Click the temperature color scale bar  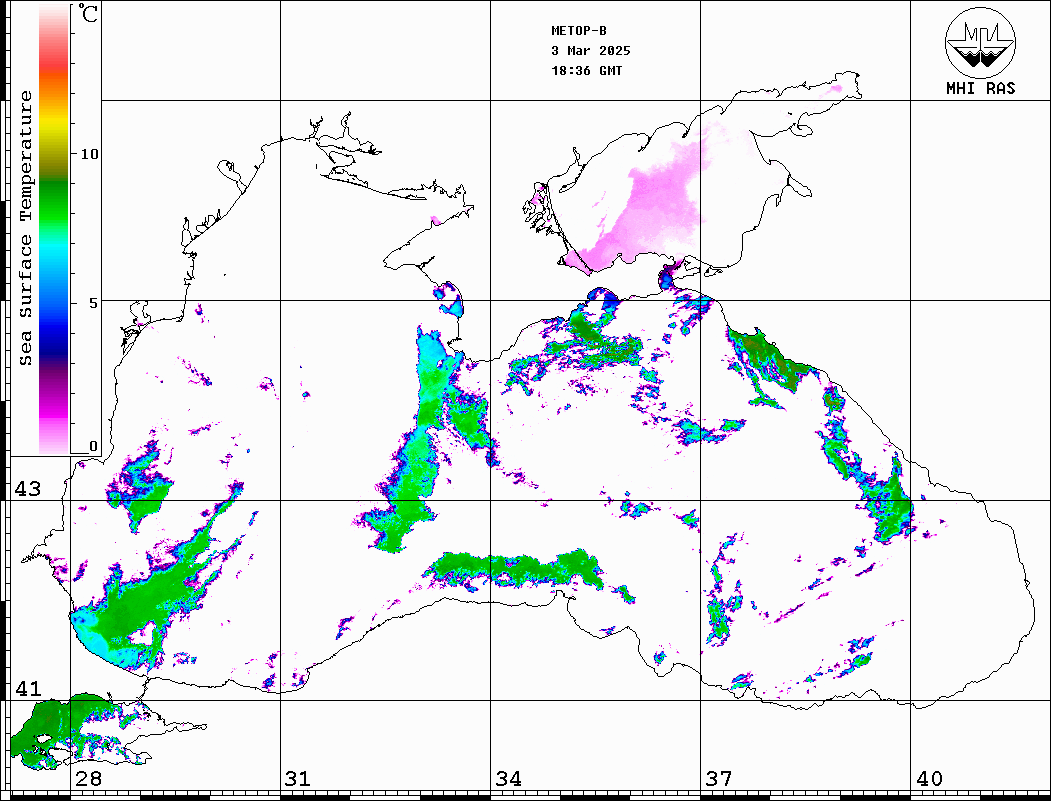coord(54,229)
